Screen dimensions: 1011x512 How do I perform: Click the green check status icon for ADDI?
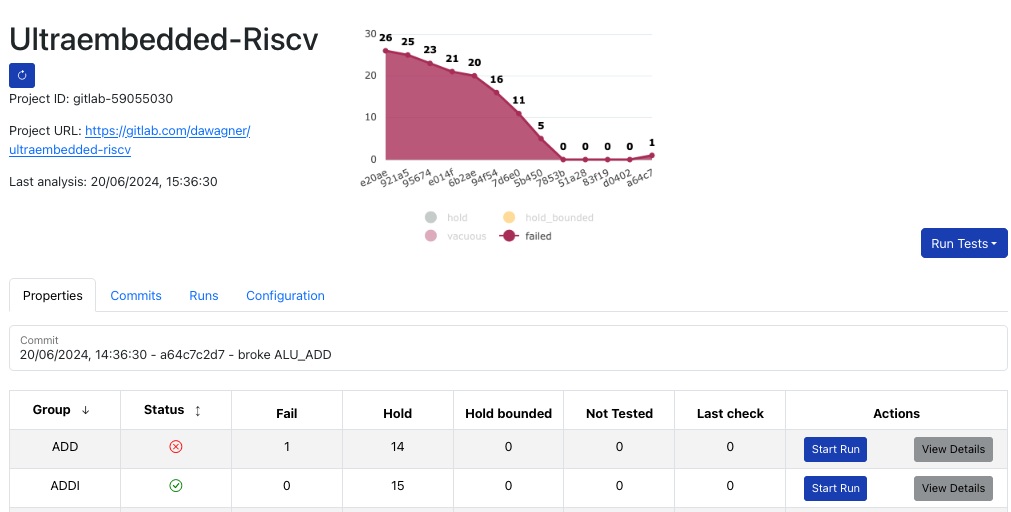point(176,486)
